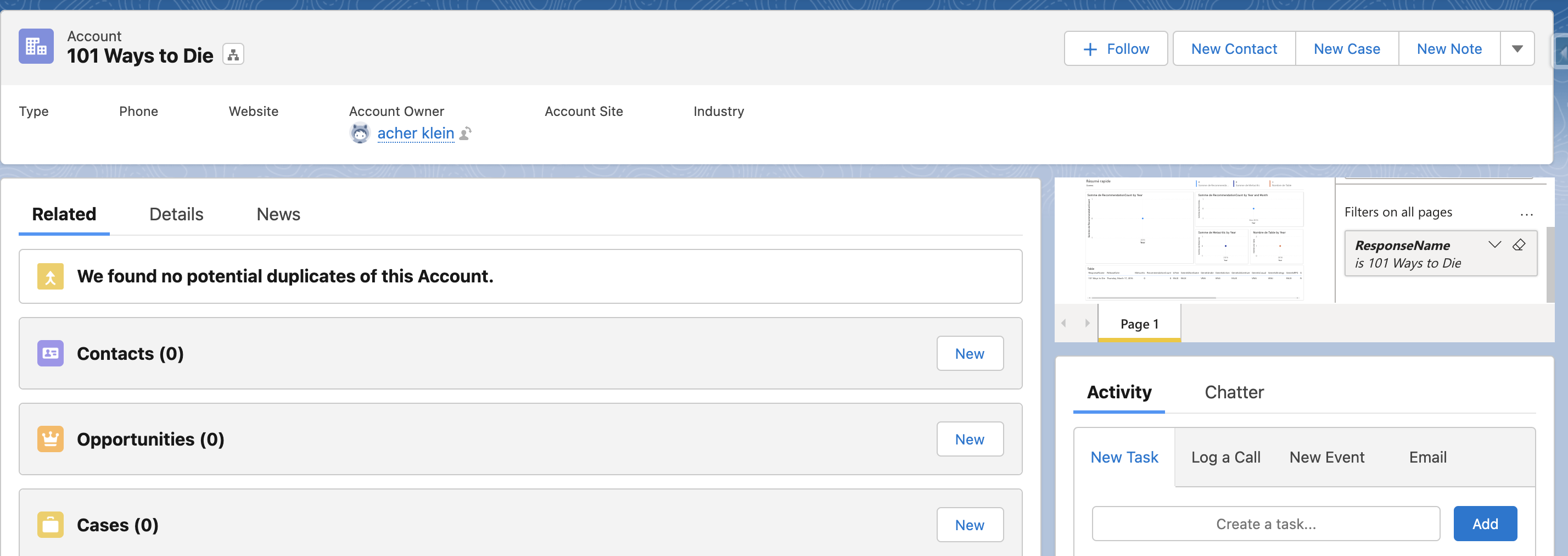Screen dimensions: 1568x556
Task: Click the Opportunities crown icon
Action: click(x=50, y=439)
